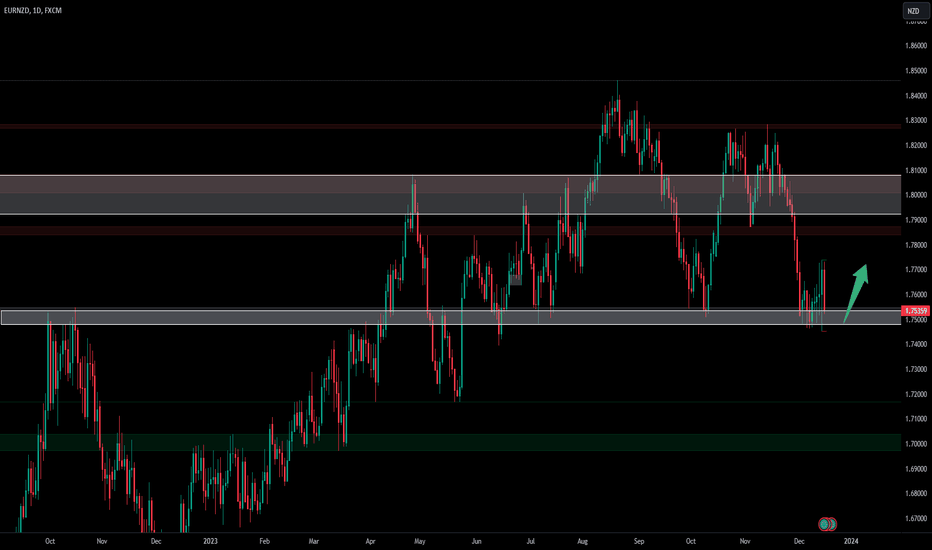Click the Apr label on time axis
Image resolution: width=932 pixels, height=550 pixels.
click(370, 541)
